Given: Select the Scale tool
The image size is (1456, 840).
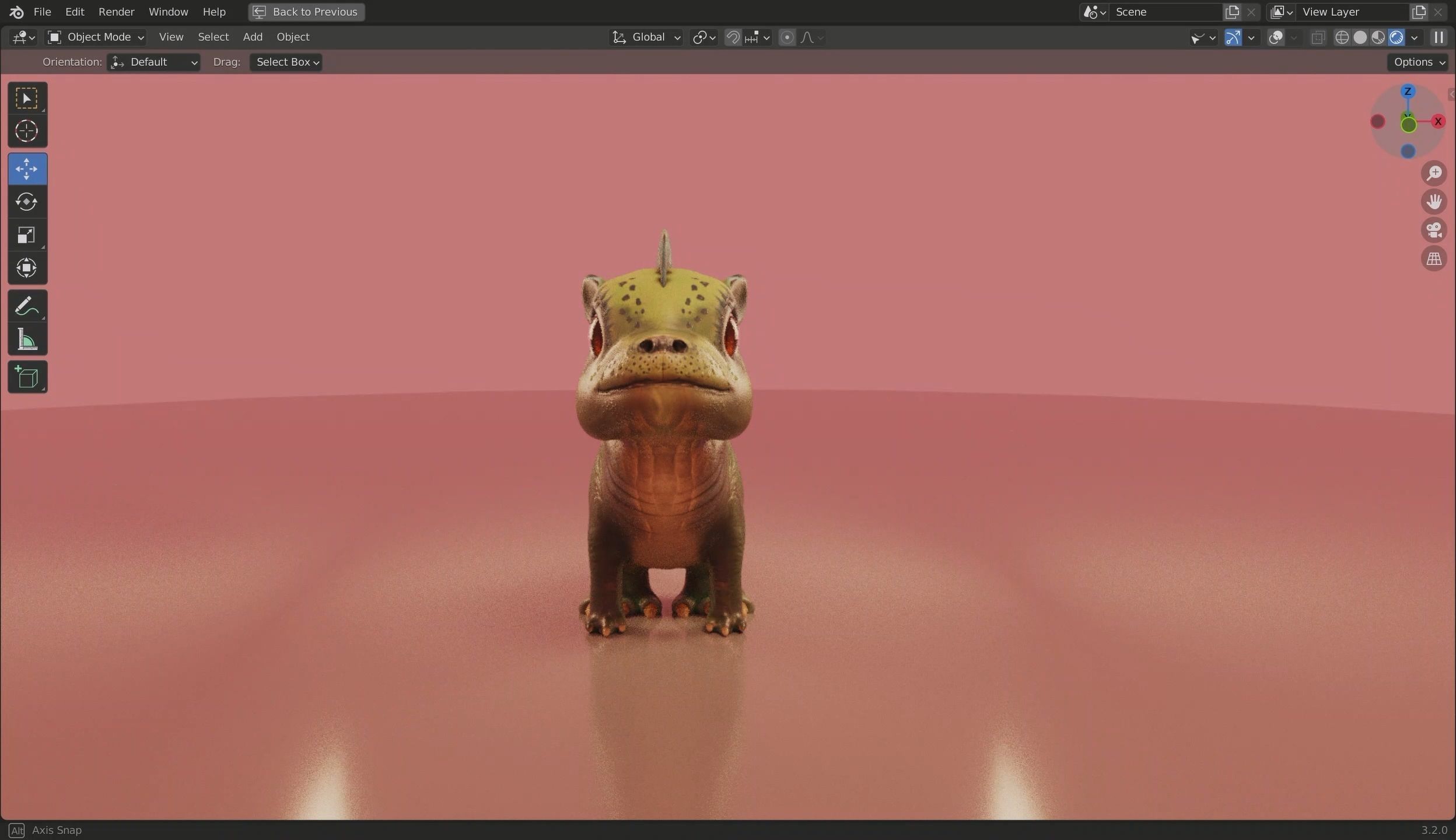Looking at the screenshot, I should pos(27,235).
